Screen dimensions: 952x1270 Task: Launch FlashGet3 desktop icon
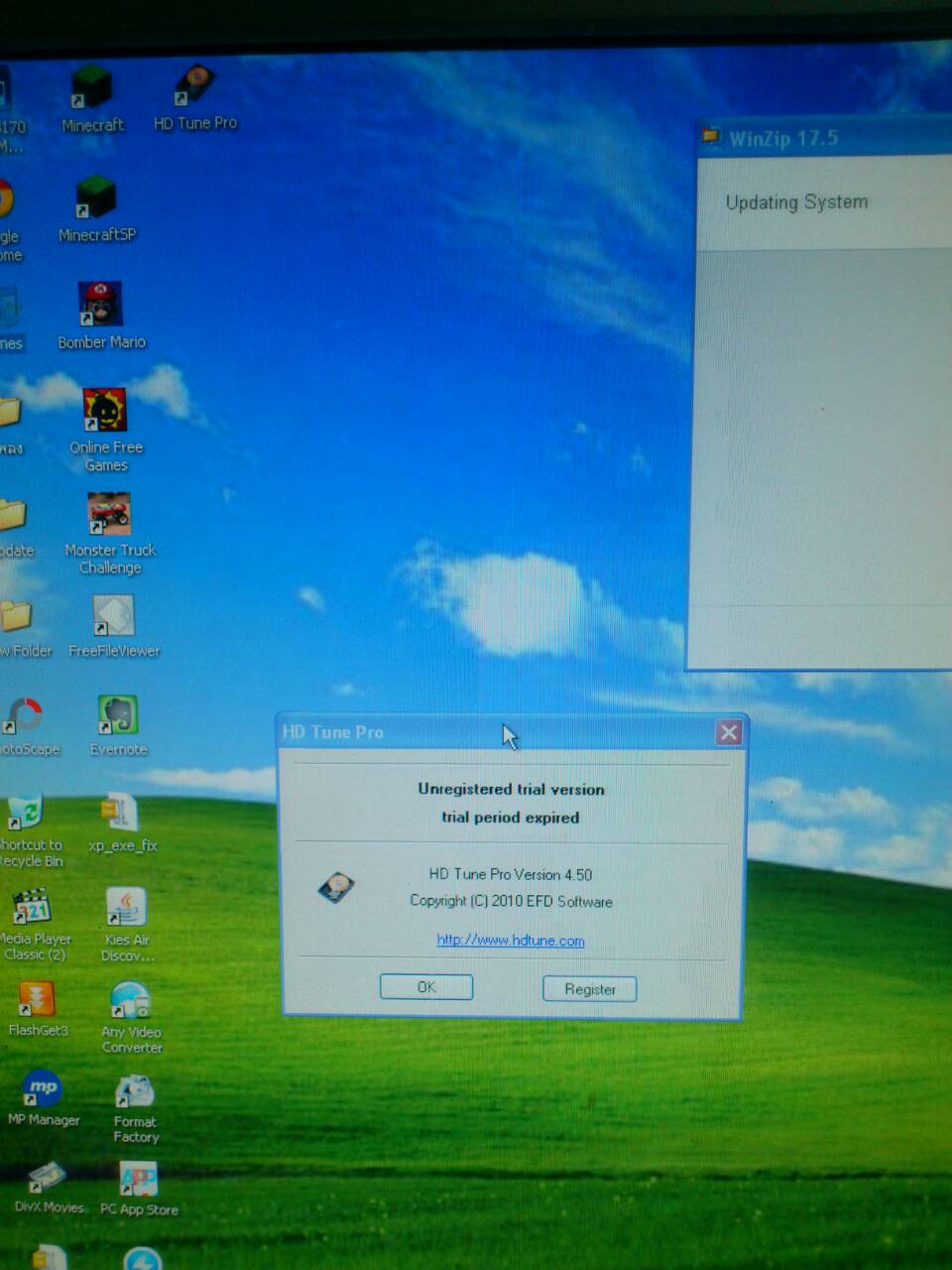[x=37, y=999]
